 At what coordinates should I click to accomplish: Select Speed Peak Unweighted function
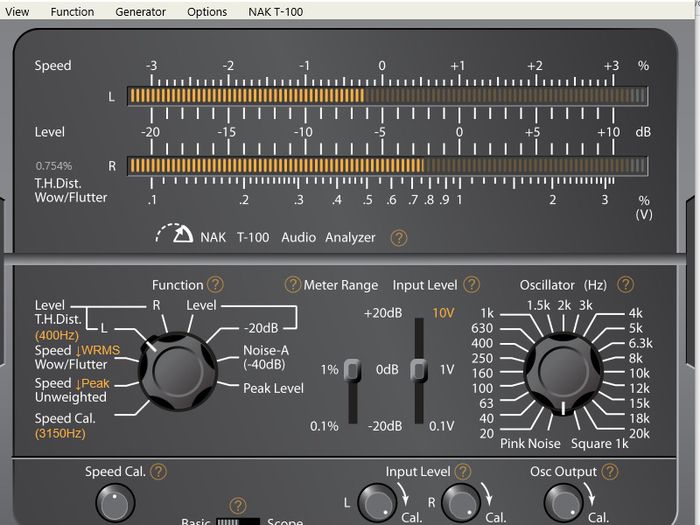tap(71, 390)
